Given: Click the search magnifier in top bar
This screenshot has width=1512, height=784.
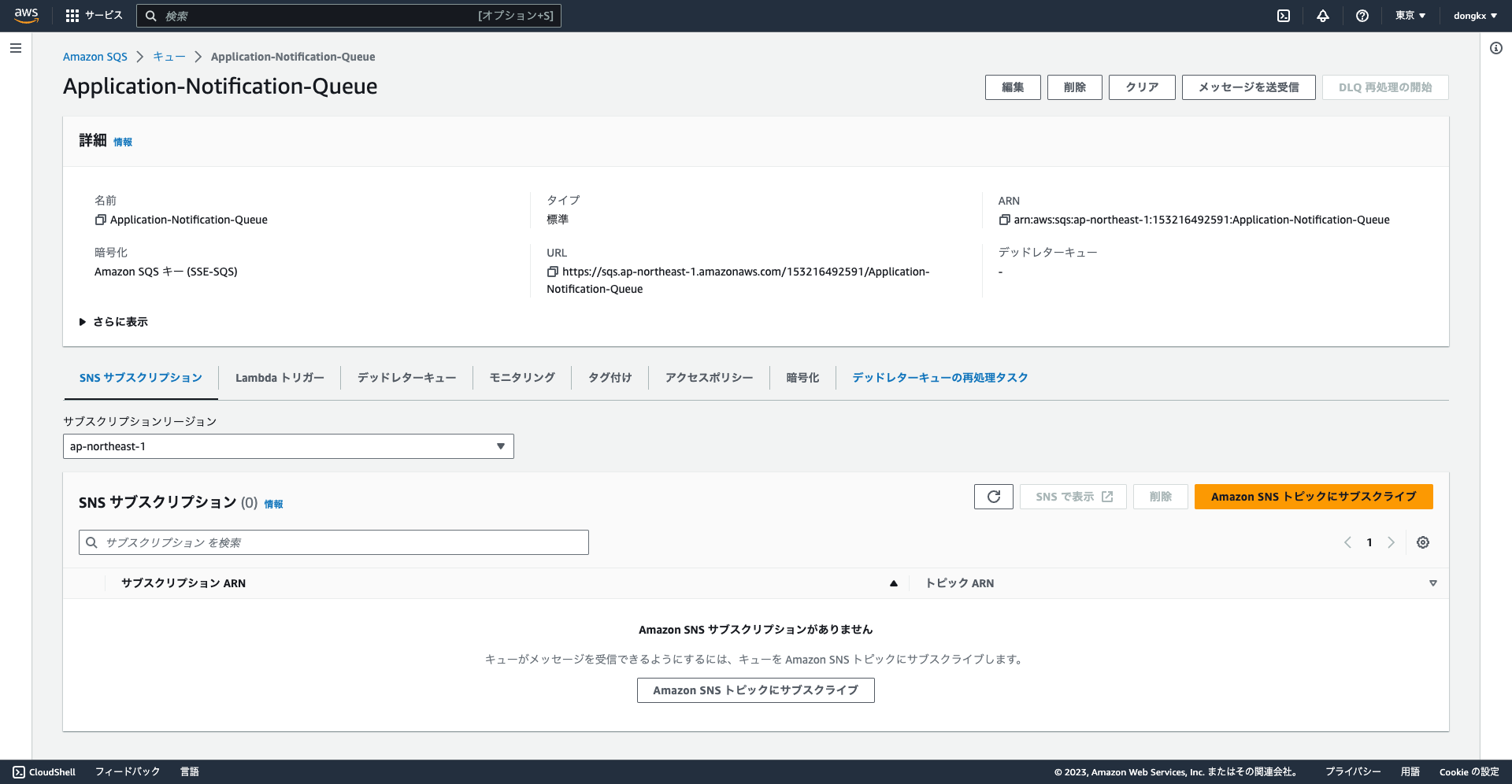Looking at the screenshot, I should 151,16.
